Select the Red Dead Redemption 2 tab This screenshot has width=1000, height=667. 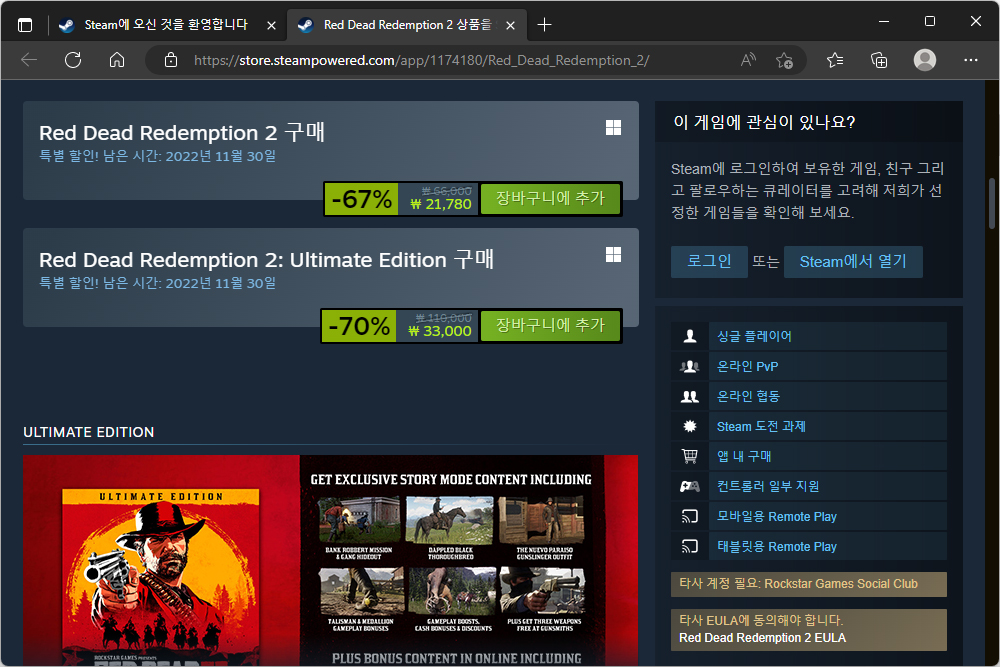pos(408,25)
